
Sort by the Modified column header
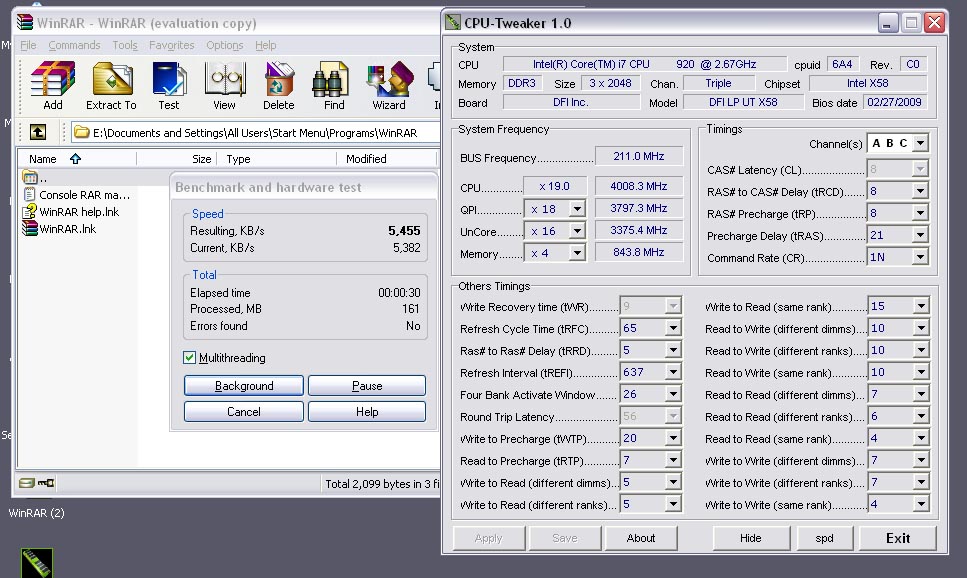[x=389, y=159]
